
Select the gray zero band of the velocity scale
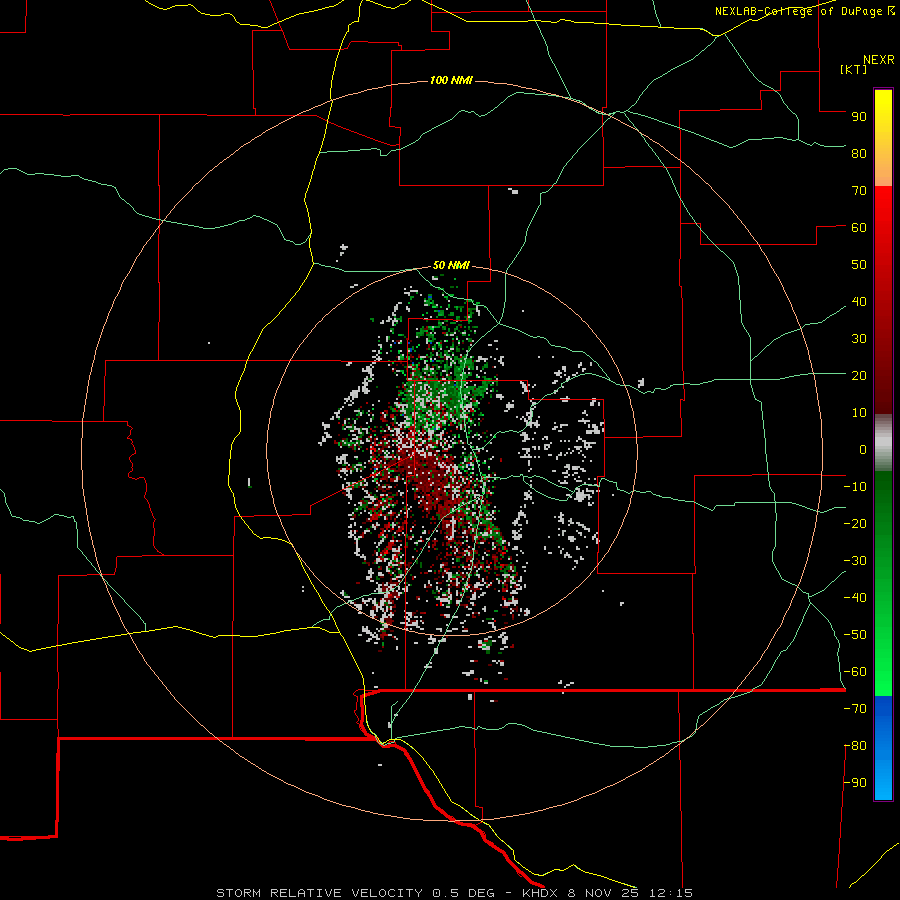(883, 443)
